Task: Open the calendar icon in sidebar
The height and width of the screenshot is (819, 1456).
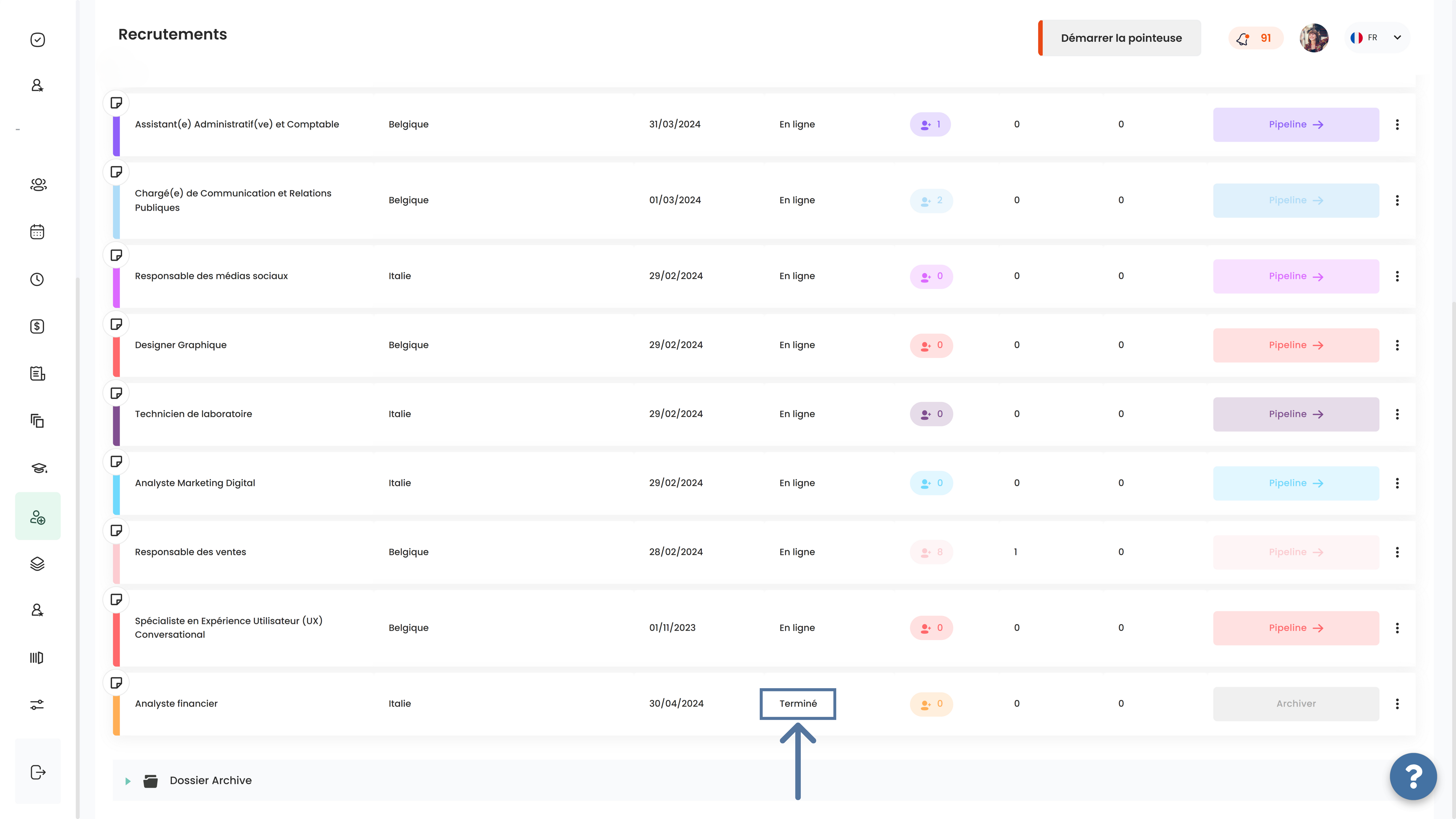Action: (37, 232)
